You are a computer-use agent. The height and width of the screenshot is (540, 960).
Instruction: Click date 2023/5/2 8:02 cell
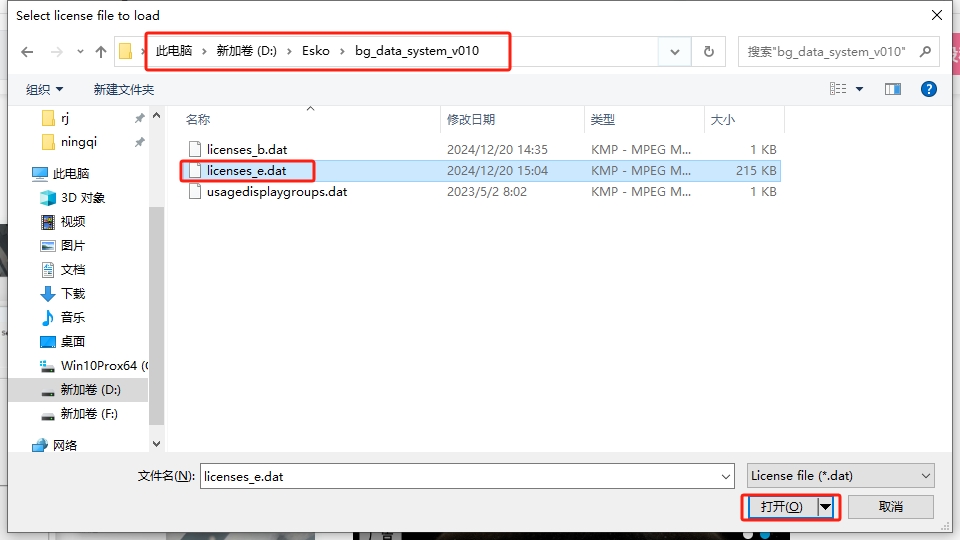tap(487, 192)
